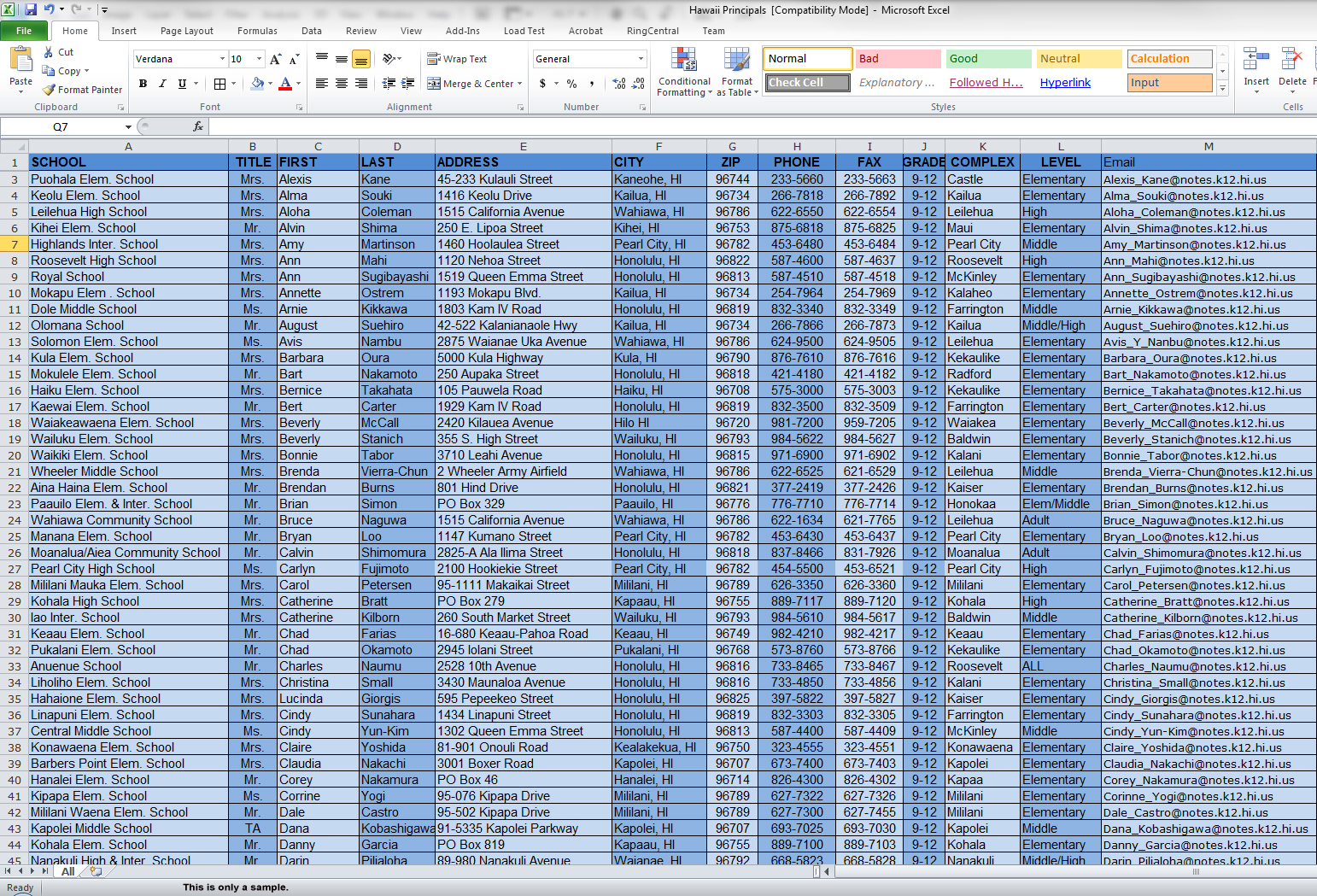Increase font size with Grow Font
Viewport: 1317px width, 896px height.
pos(275,59)
